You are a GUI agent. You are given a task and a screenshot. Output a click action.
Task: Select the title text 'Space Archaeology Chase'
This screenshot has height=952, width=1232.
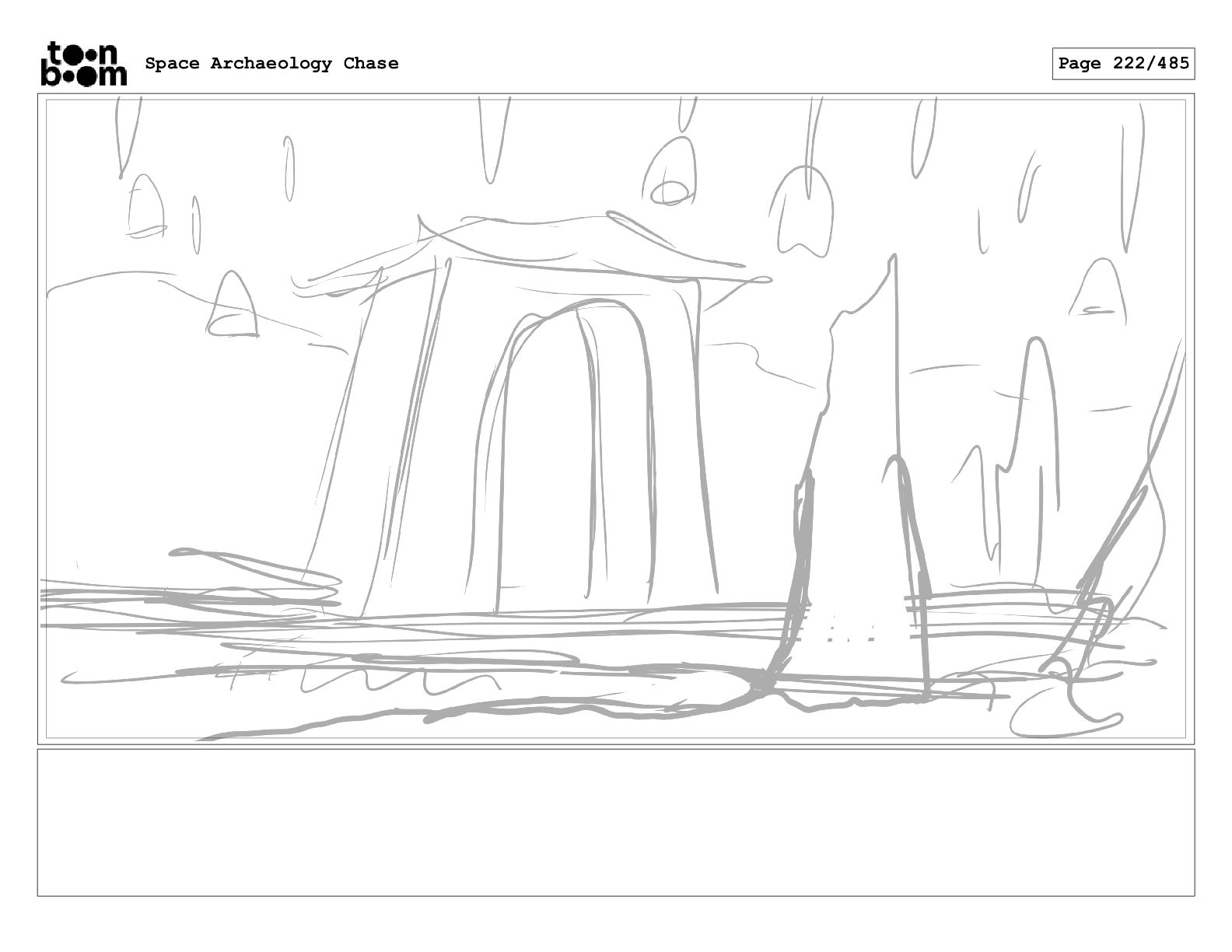coord(271,64)
